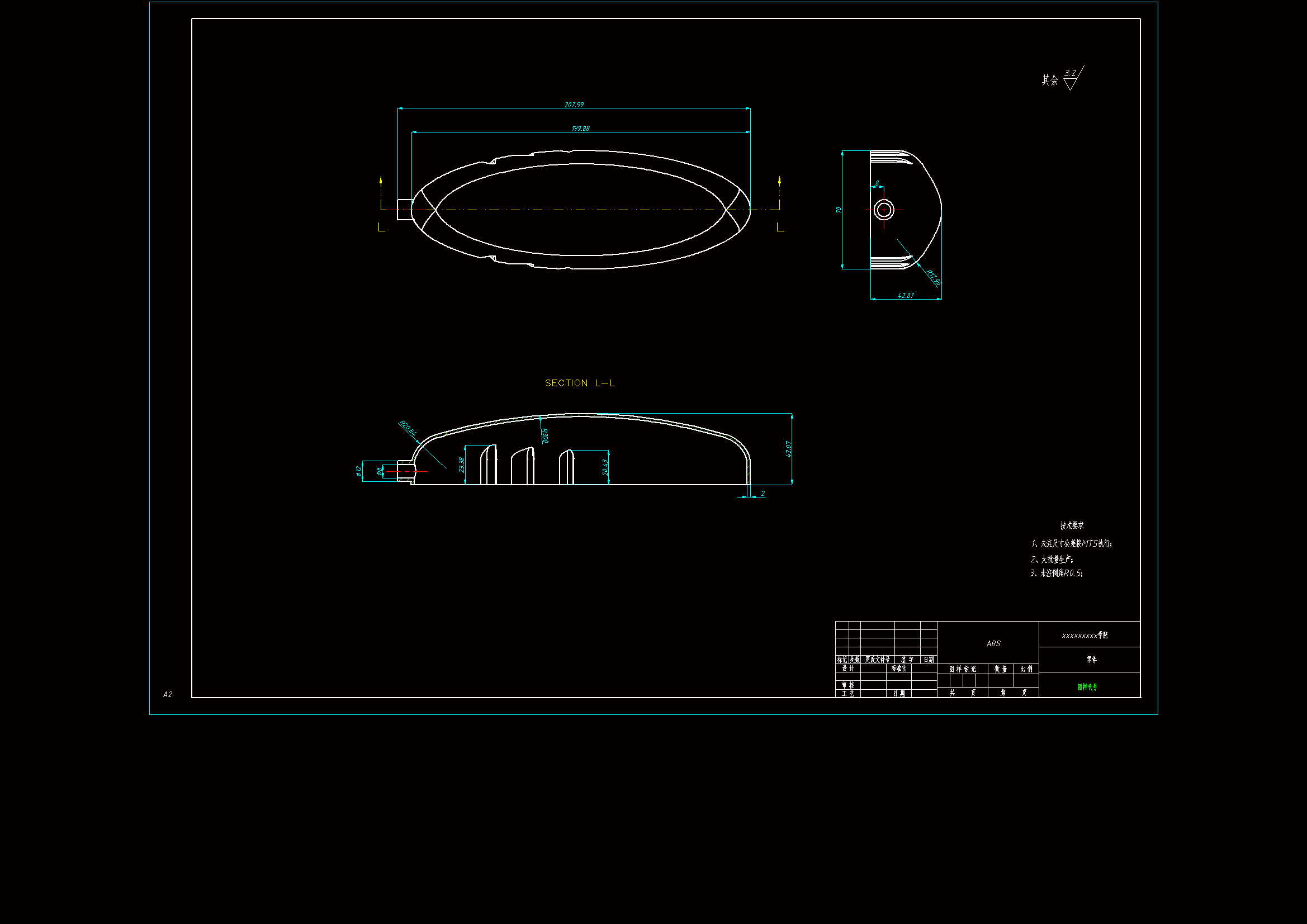Screen dimensions: 1307x924
Task: Click the ABS material text in title block
Action: [x=993, y=643]
